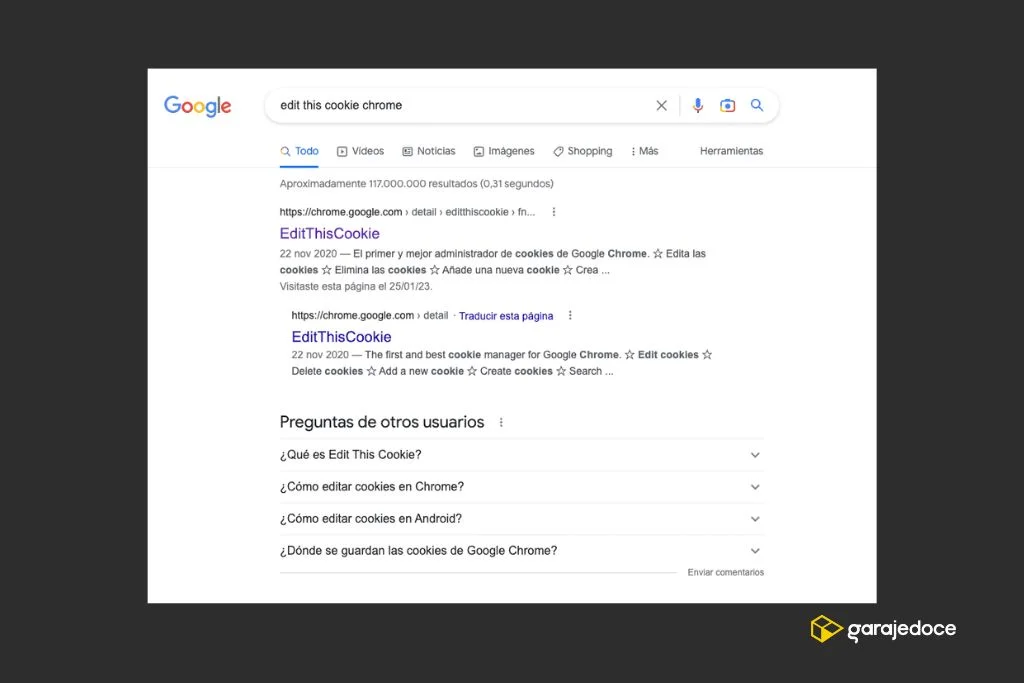Select the Todo results tab
This screenshot has height=683, width=1024.
pos(299,151)
